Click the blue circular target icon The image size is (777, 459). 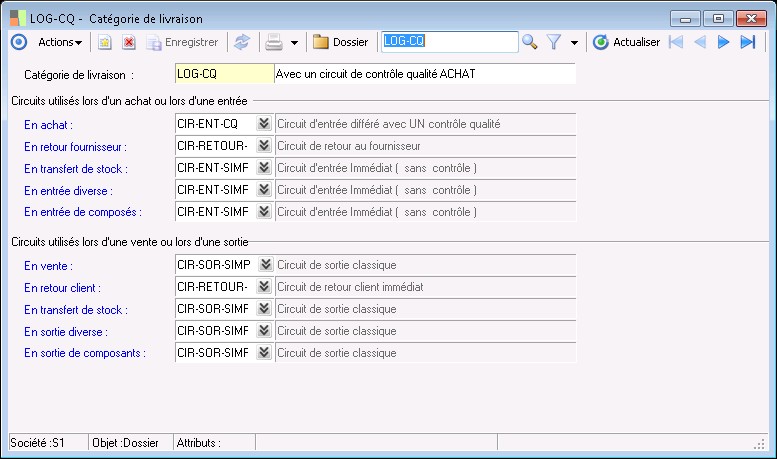(19, 42)
